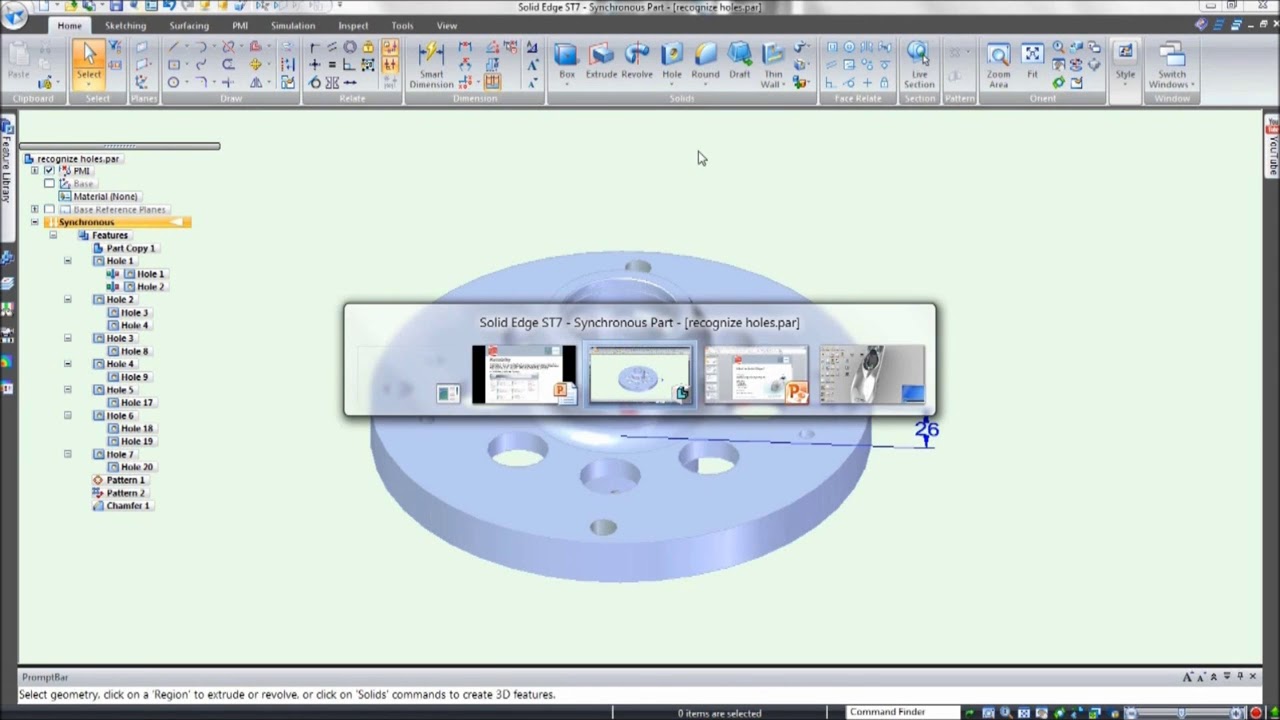Screen dimensions: 1280x720
Task: Click the Thin Wall command
Action: (773, 64)
